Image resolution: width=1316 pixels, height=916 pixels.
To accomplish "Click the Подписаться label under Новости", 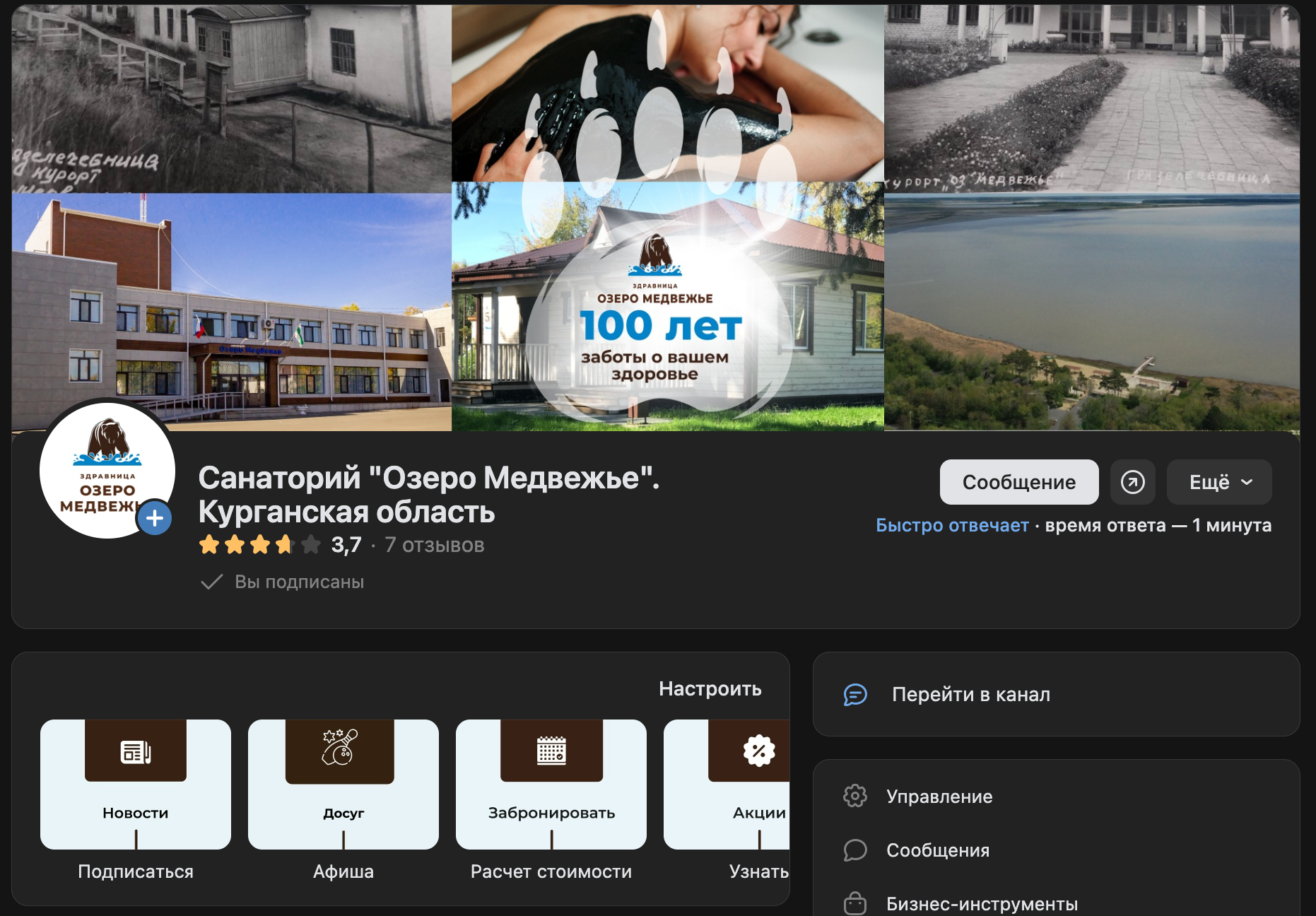I will (136, 871).
